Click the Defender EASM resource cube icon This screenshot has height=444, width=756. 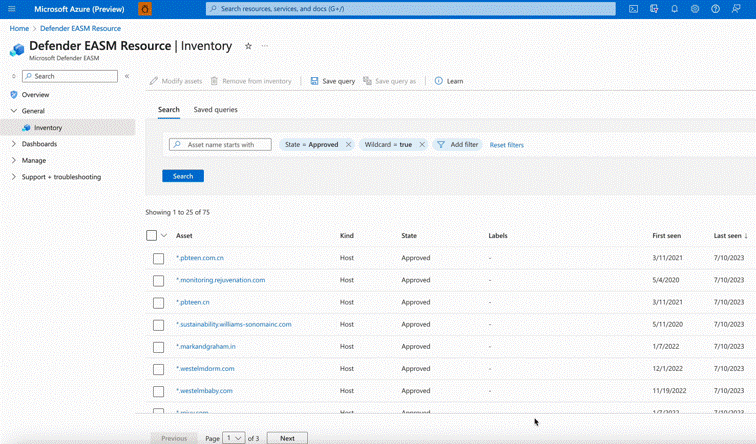[x=17, y=50]
